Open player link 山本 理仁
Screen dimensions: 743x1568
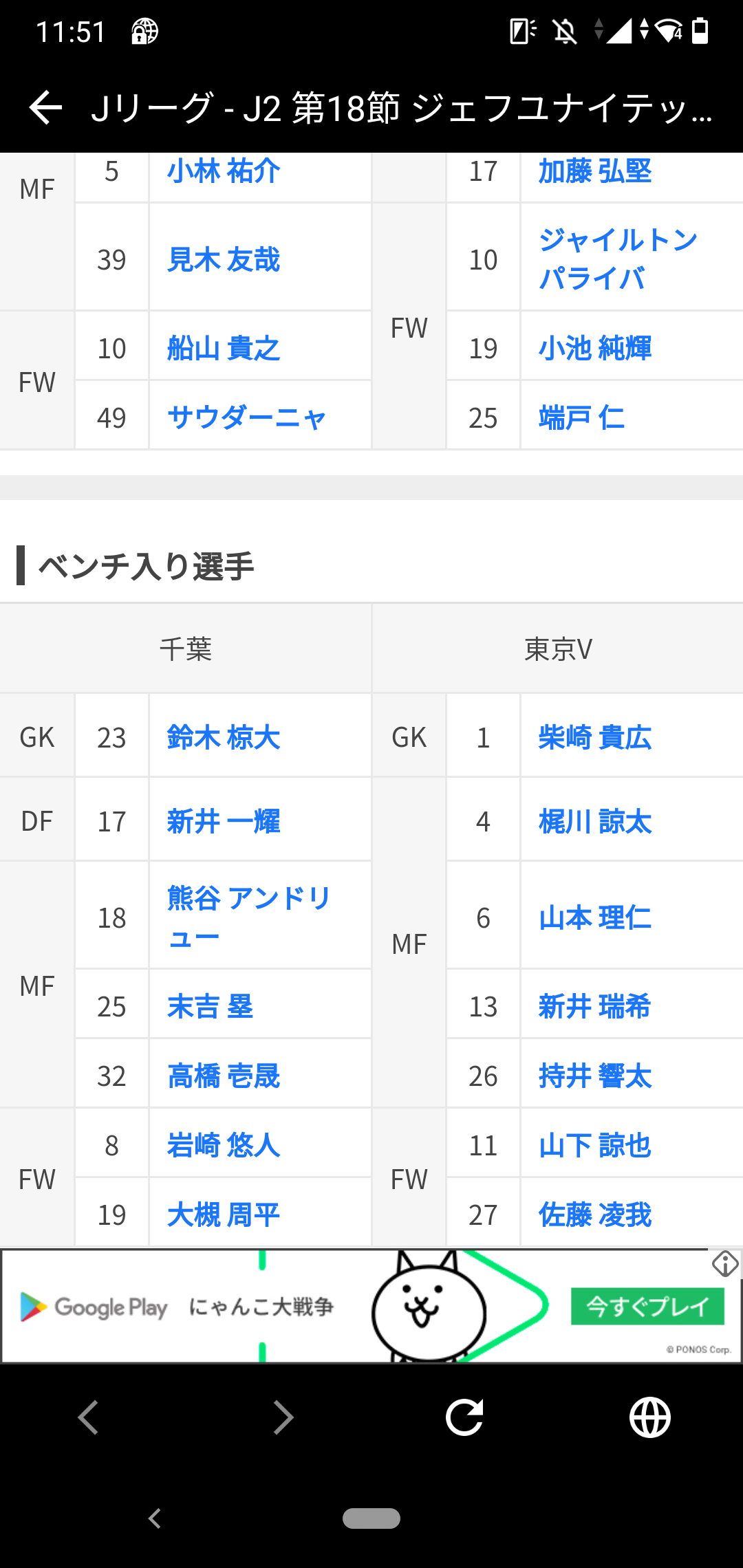click(x=594, y=918)
